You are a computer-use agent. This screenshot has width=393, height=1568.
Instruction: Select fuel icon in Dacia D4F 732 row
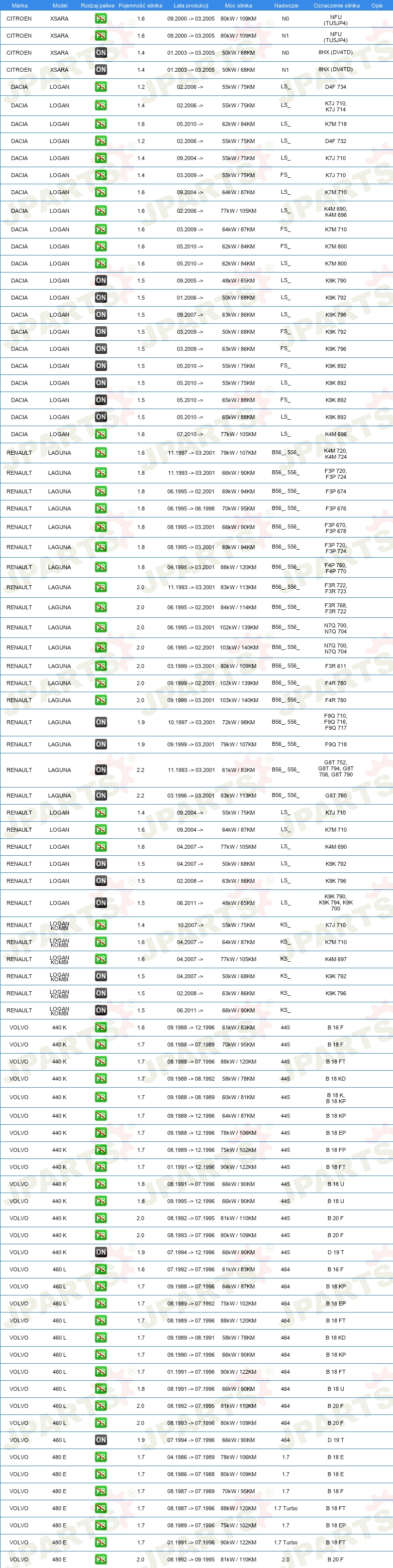(x=101, y=141)
